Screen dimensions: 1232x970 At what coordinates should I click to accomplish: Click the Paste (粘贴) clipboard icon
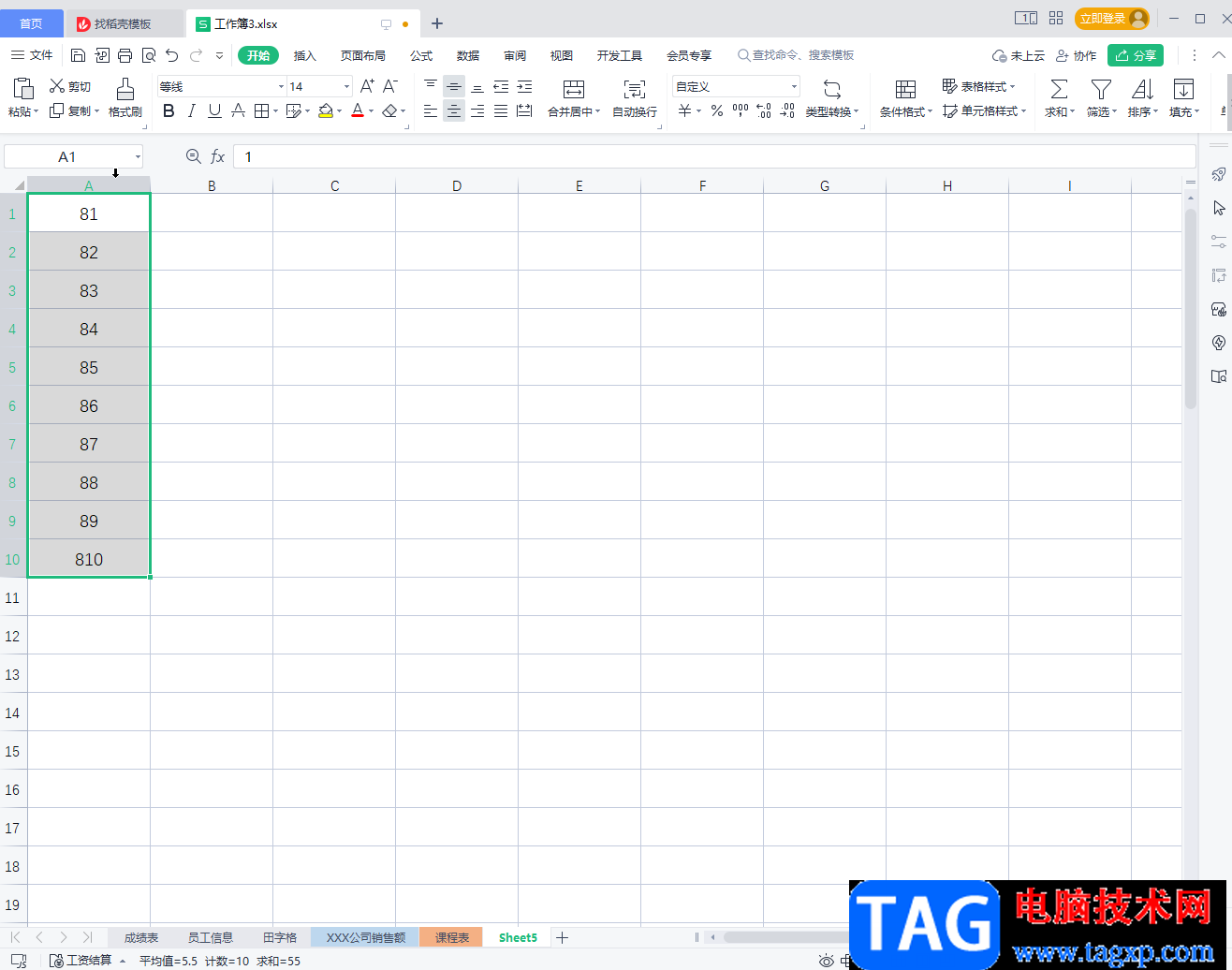pyautogui.click(x=24, y=89)
